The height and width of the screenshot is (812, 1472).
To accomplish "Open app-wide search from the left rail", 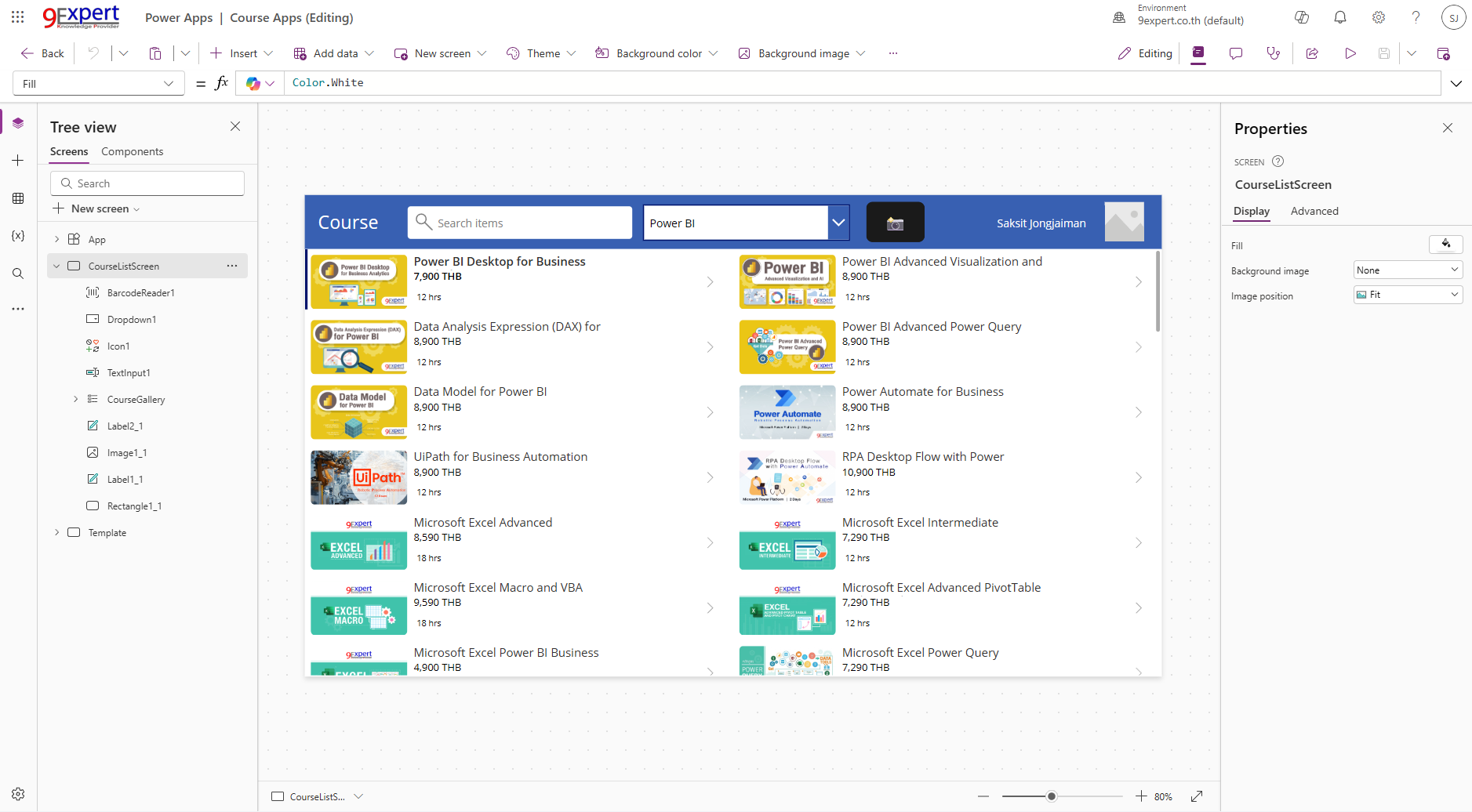I will [x=17, y=273].
